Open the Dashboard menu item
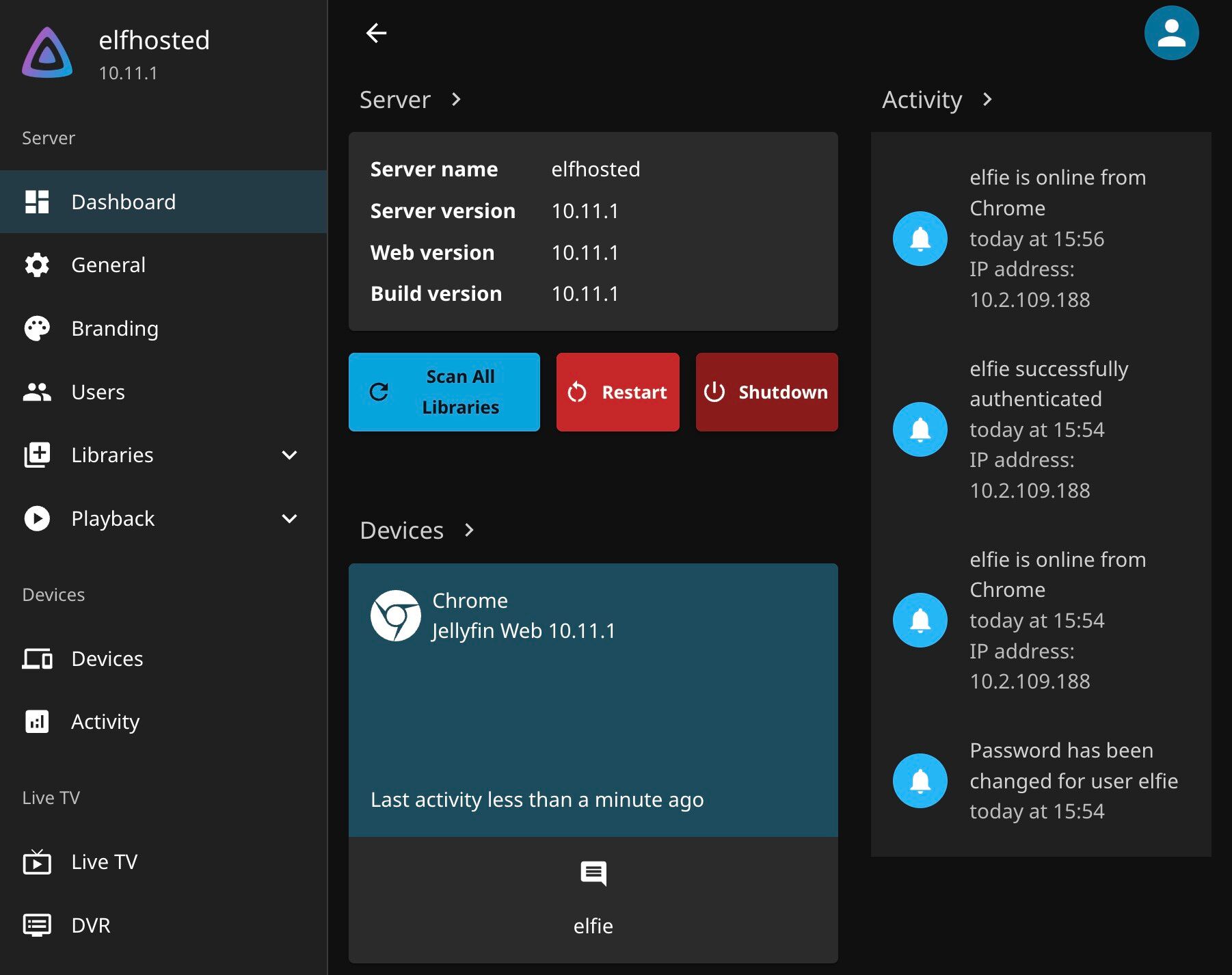Viewport: 1232px width, 975px height. (x=163, y=202)
